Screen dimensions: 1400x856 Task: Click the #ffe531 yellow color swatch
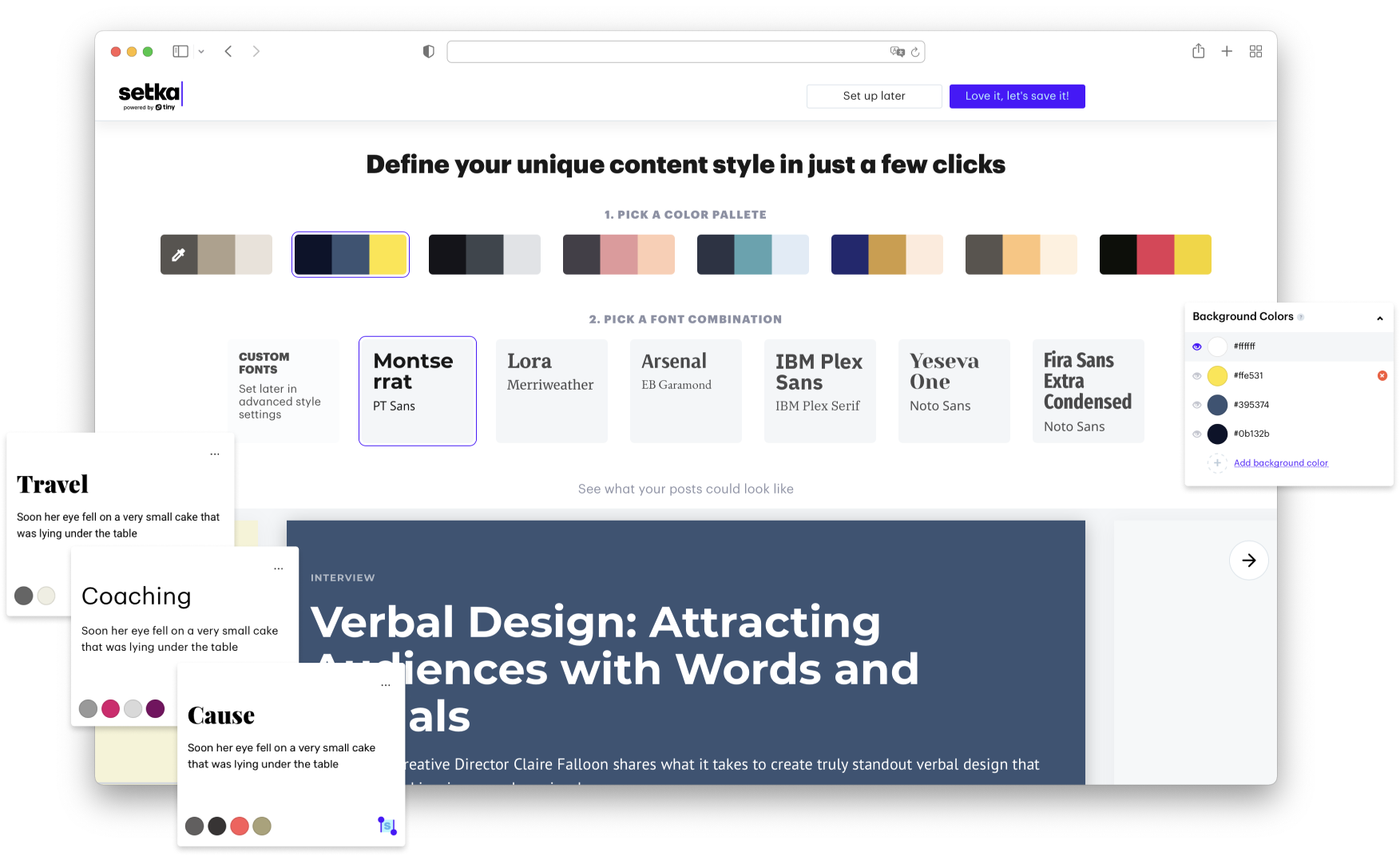tap(1217, 376)
